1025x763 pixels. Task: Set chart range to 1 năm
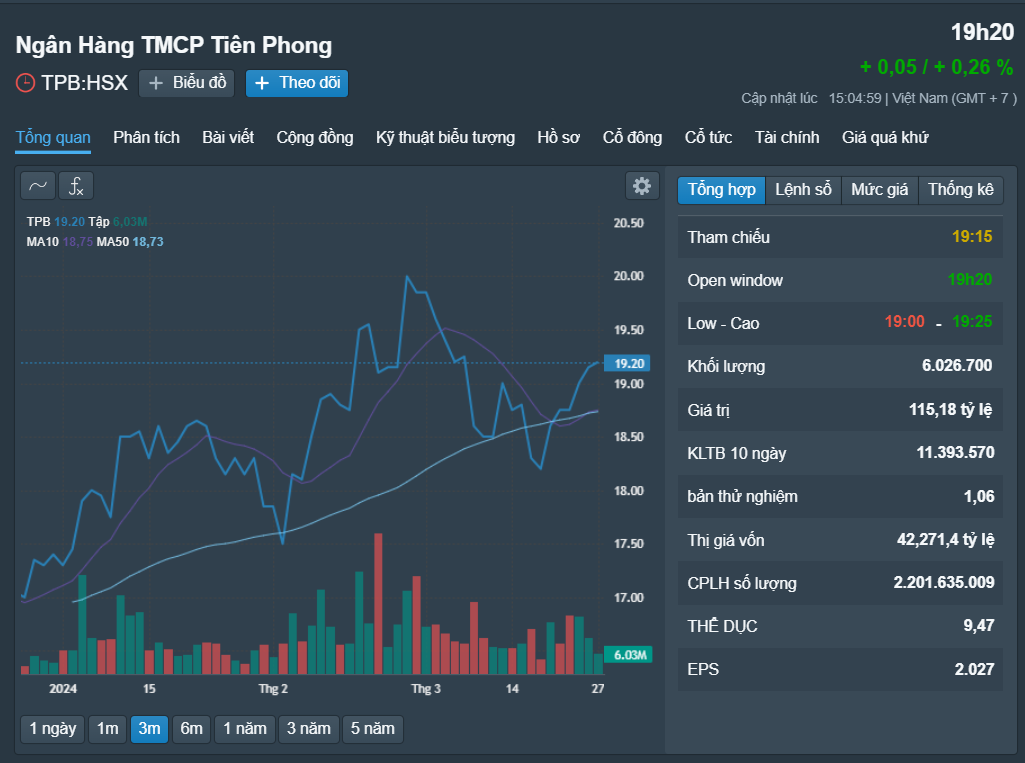(x=245, y=729)
